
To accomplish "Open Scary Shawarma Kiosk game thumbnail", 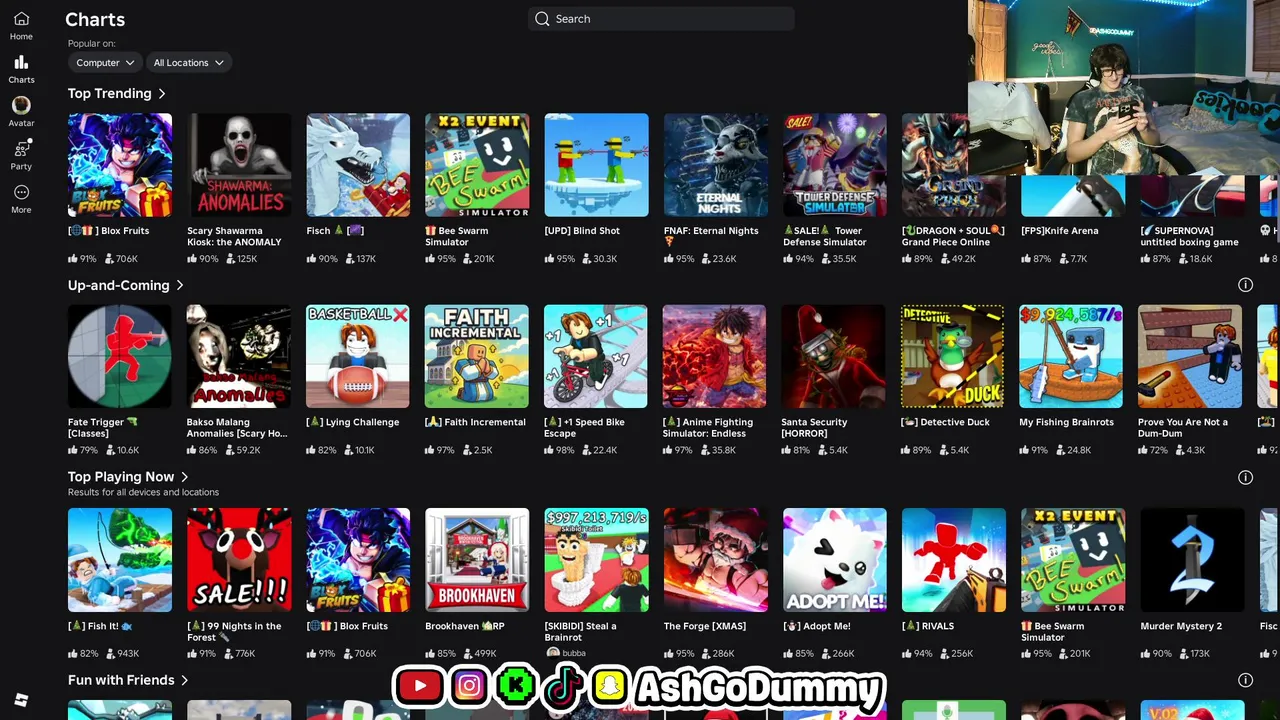I will coord(239,165).
